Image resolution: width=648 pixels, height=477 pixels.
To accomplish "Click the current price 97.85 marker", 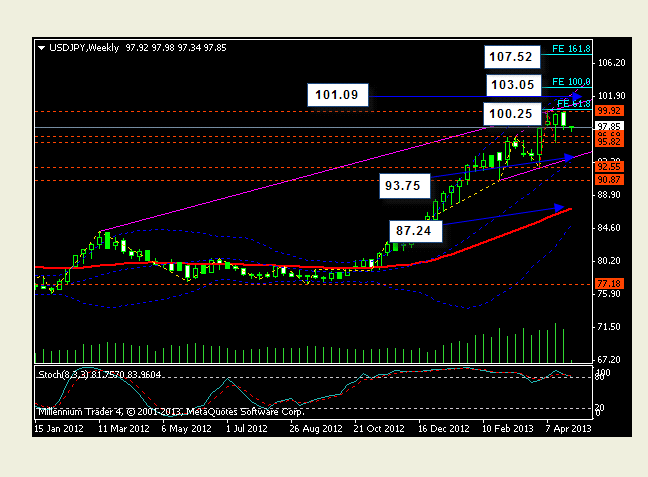I will click(582, 127).
